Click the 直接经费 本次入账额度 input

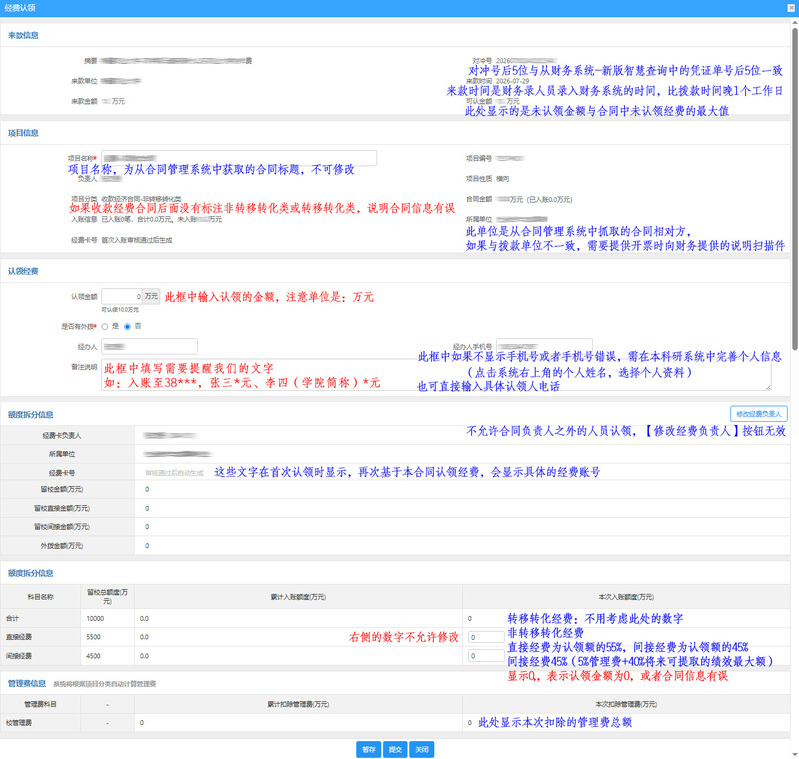point(486,637)
